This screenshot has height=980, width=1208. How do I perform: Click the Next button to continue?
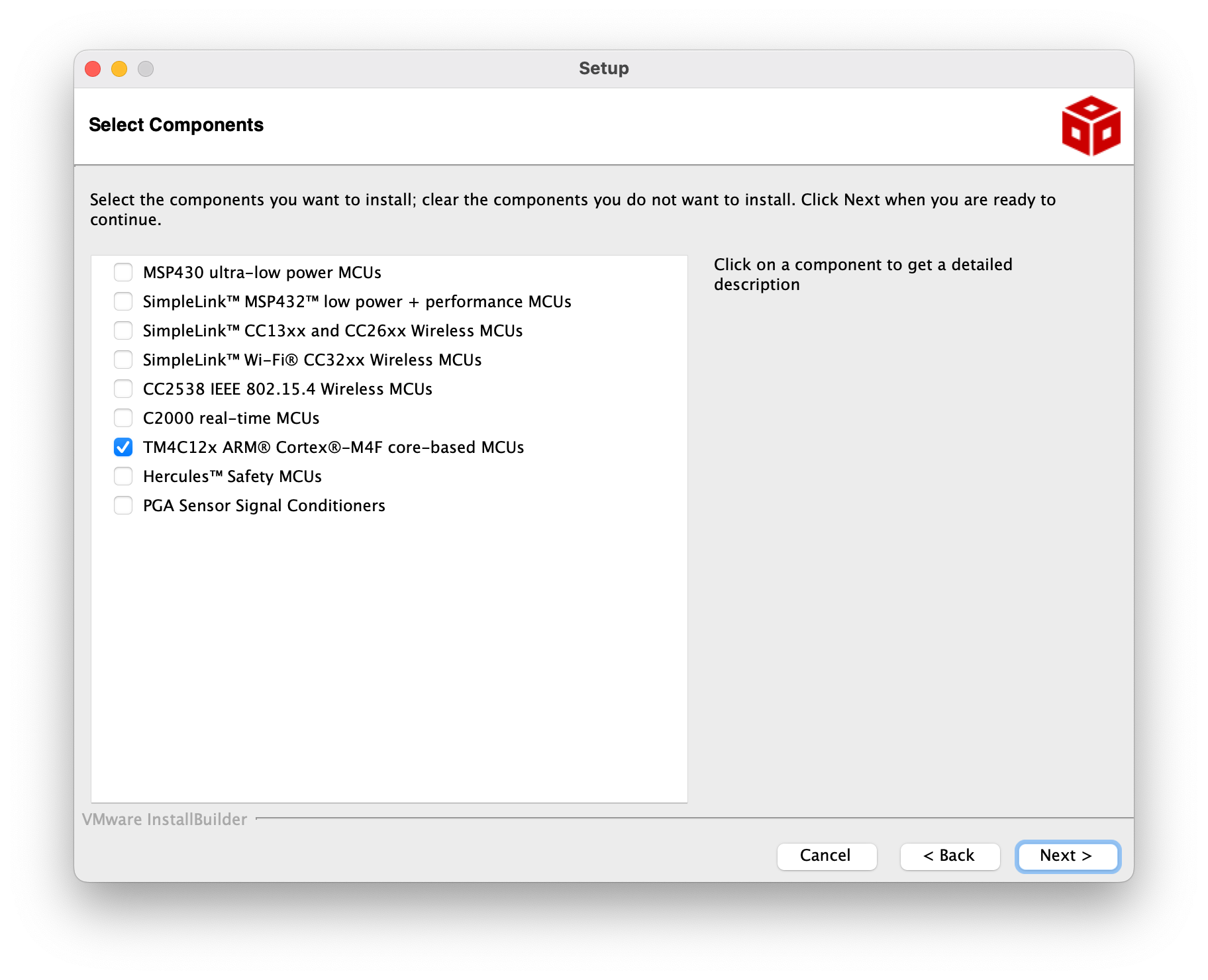pos(1066,856)
